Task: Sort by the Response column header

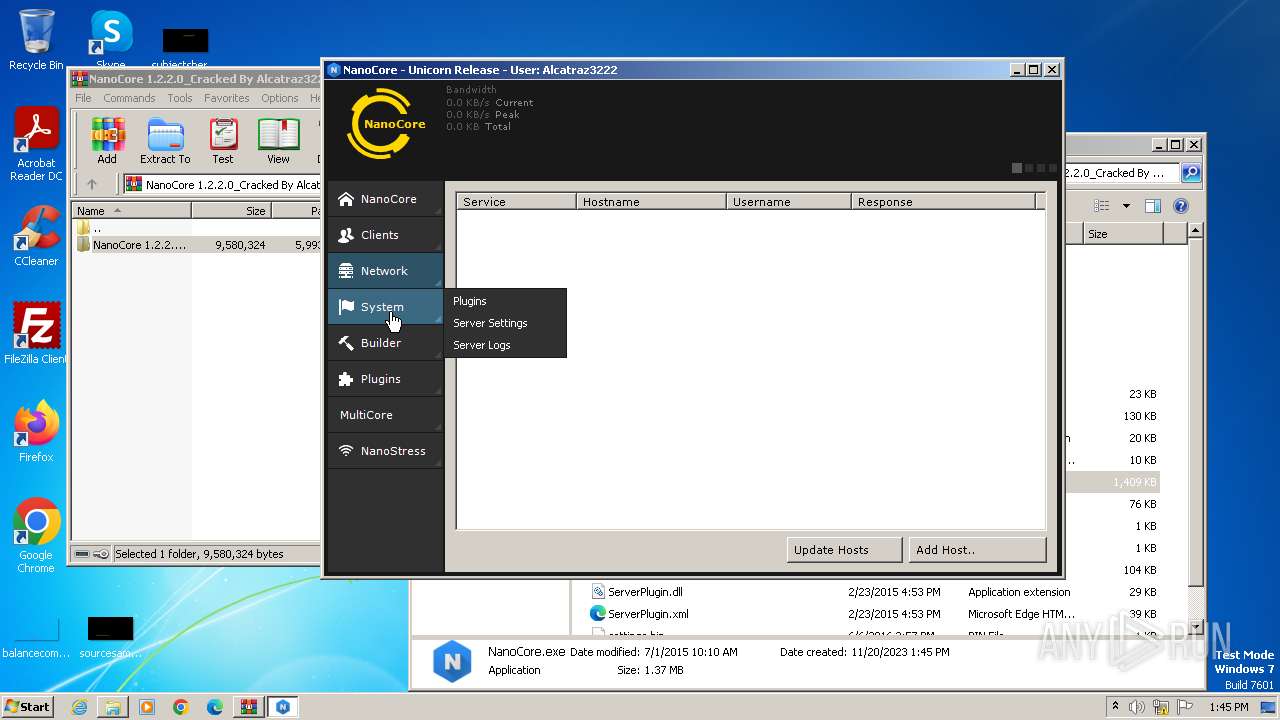Action: click(x=944, y=202)
